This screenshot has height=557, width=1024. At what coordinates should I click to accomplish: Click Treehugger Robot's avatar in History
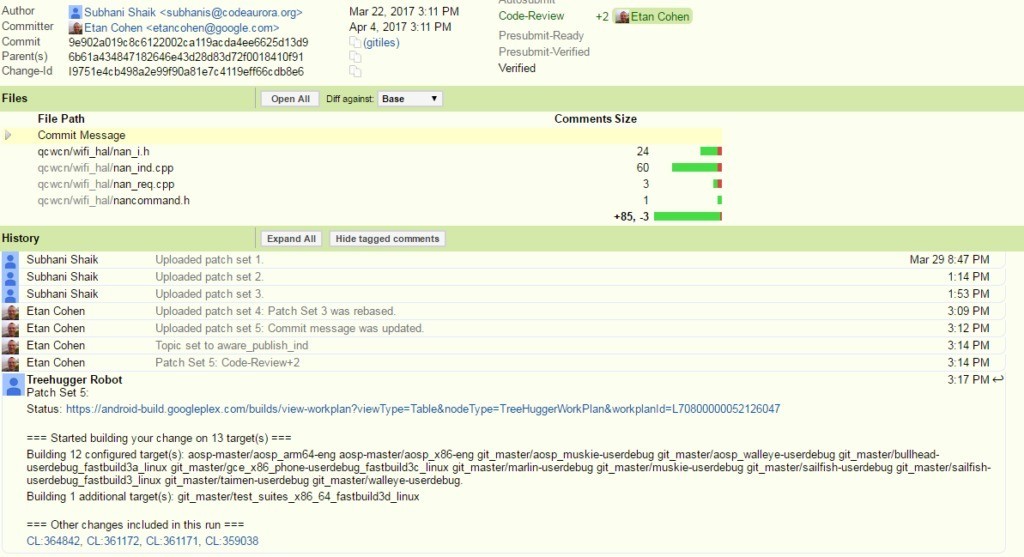pos(10,383)
